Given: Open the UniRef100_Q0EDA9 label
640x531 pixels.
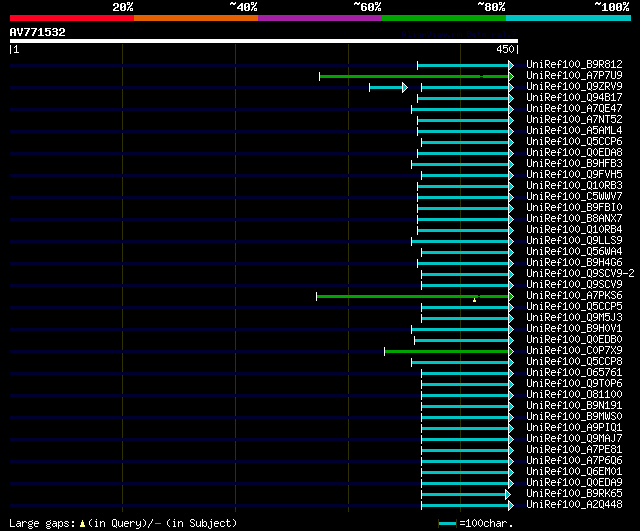Looking at the screenshot, I should [x=574, y=483].
